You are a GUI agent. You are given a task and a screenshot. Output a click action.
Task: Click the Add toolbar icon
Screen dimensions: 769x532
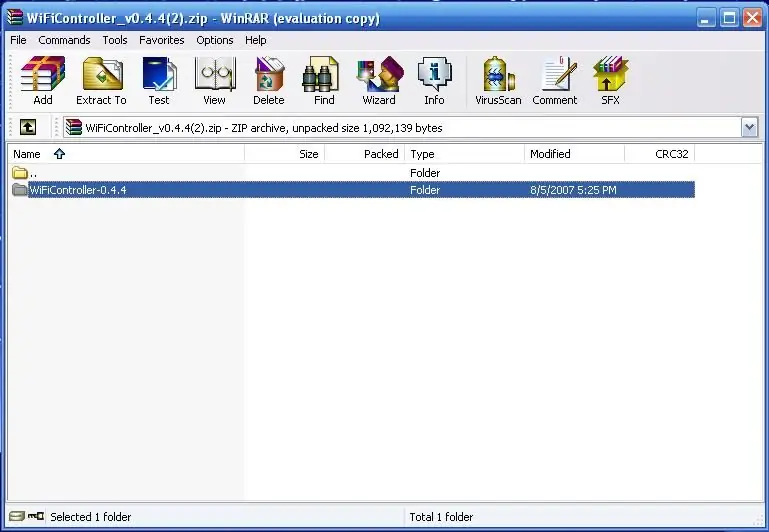click(43, 81)
